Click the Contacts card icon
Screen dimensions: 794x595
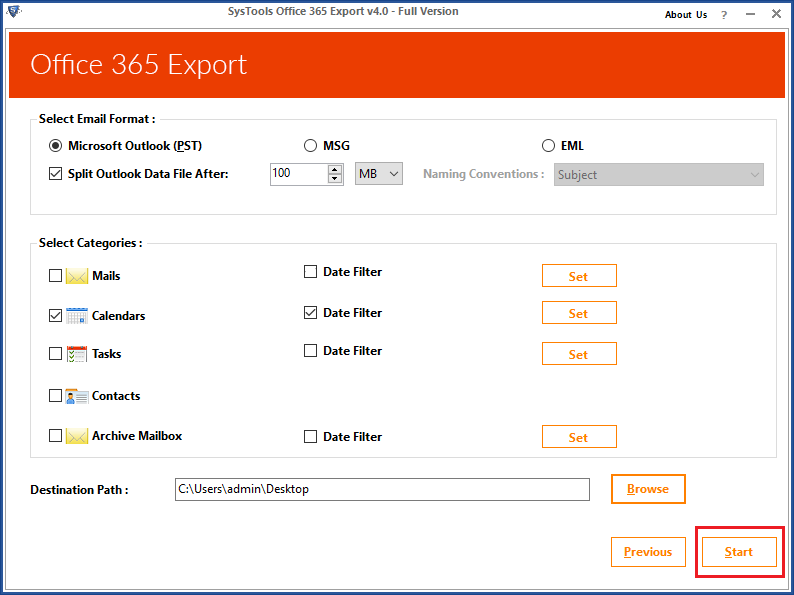pos(77,396)
